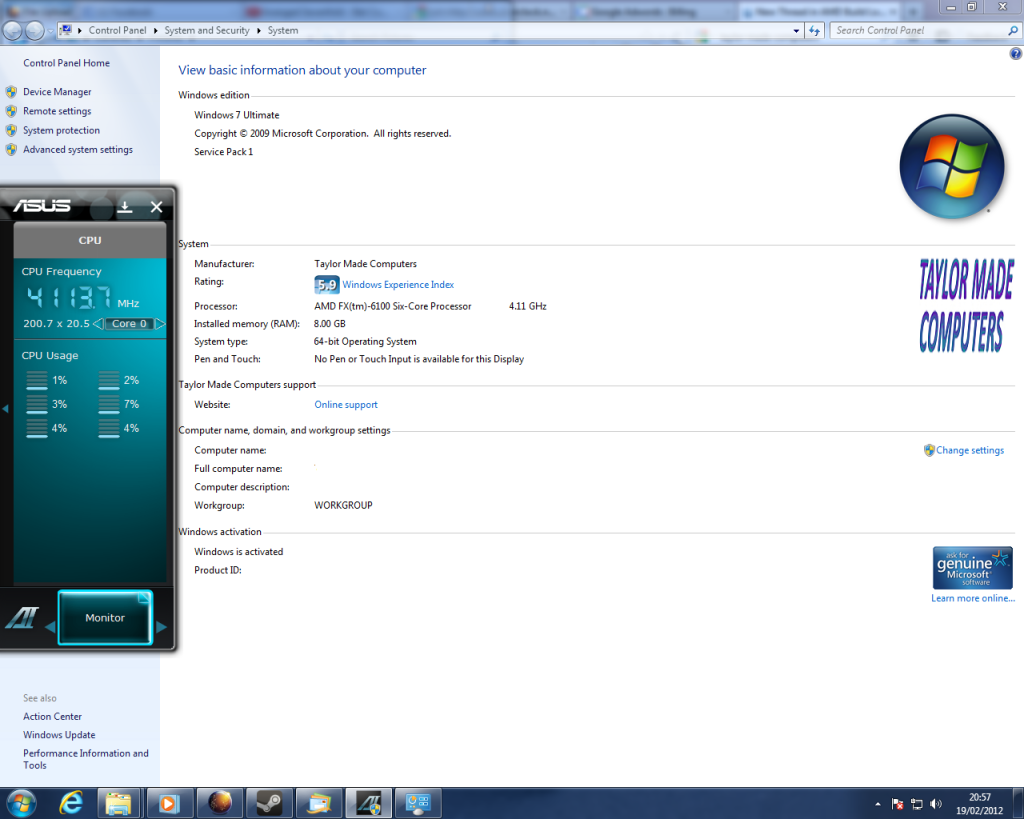Open the Windows Start menu
This screenshot has height=819, width=1024.
pyautogui.click(x=22, y=803)
